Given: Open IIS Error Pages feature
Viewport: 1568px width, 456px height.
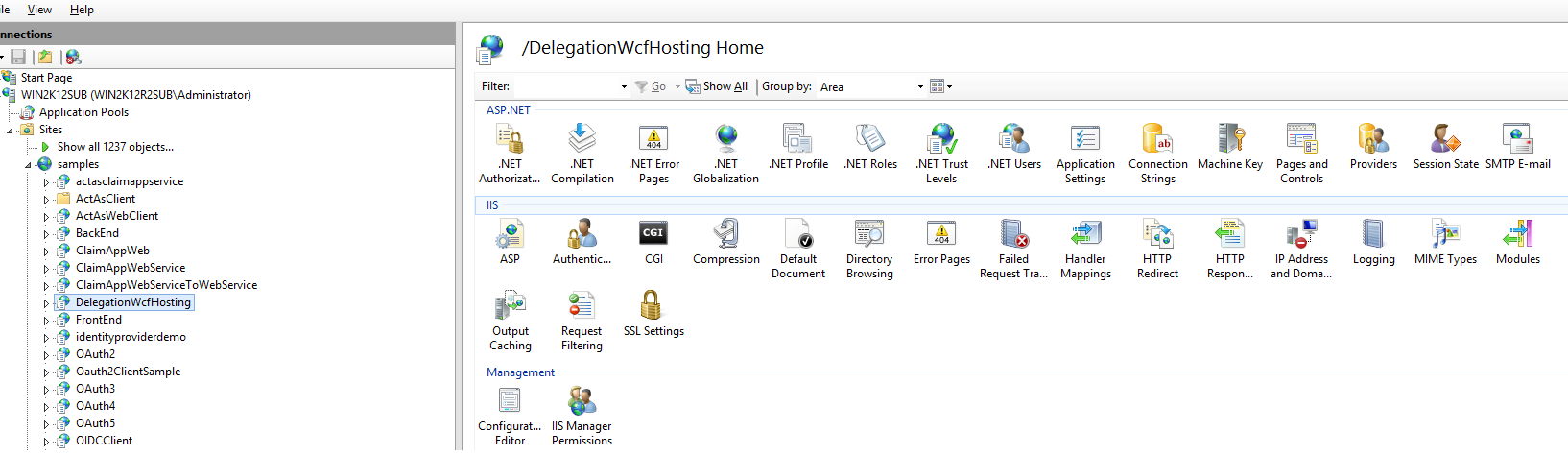Looking at the screenshot, I should (x=941, y=241).
